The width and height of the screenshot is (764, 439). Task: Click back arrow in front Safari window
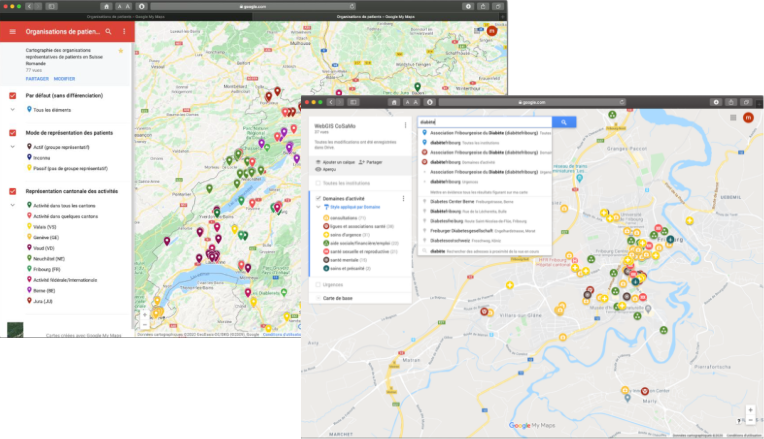coord(331,102)
